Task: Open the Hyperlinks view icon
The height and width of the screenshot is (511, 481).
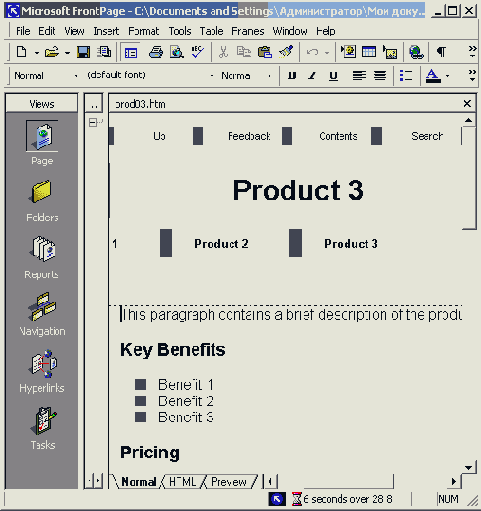Action: 42,363
